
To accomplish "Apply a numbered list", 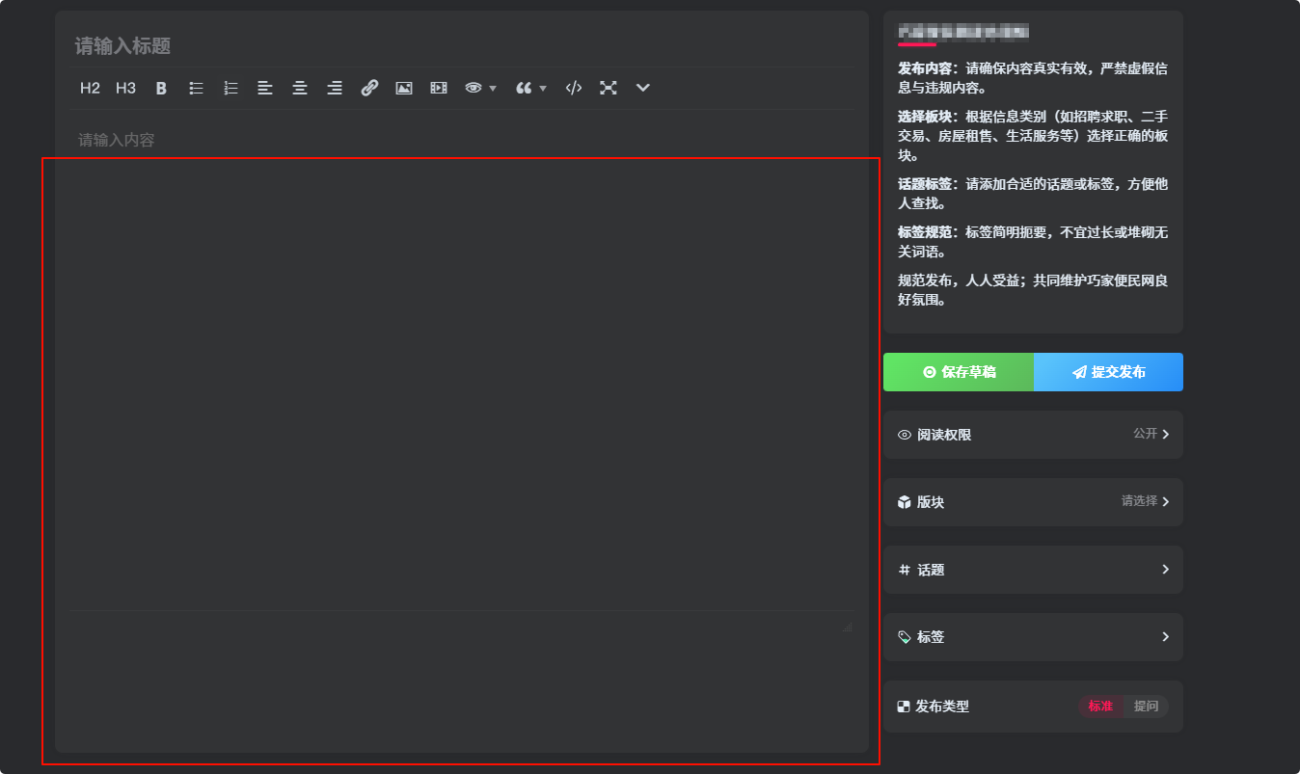I will point(230,88).
